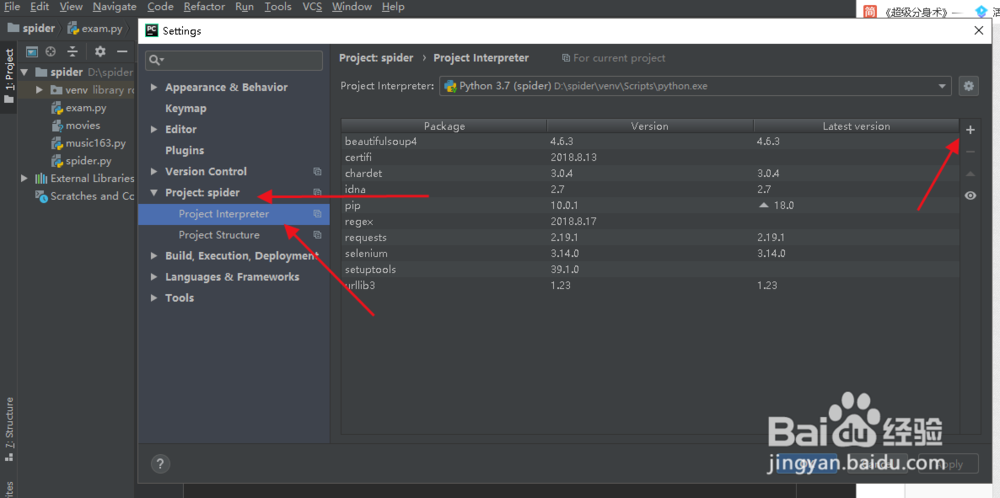Viewport: 1000px width, 498px height.
Task: Select Scratches and Consoles tree item
Action: click(x=85, y=196)
